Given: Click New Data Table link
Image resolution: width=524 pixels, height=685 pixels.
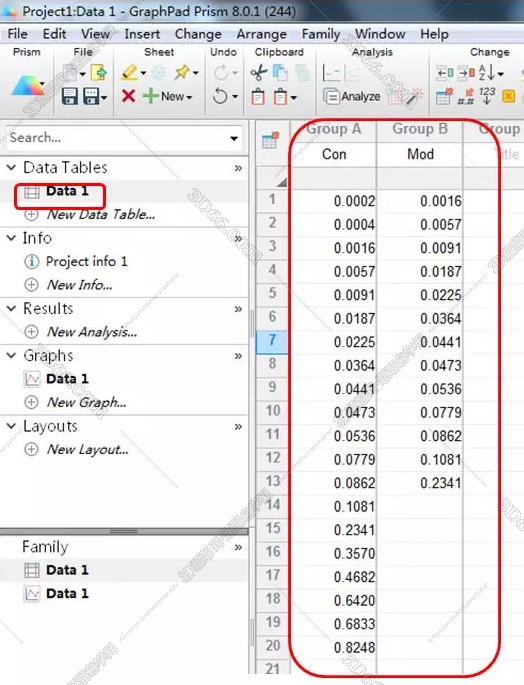Looking at the screenshot, I should point(101,214).
